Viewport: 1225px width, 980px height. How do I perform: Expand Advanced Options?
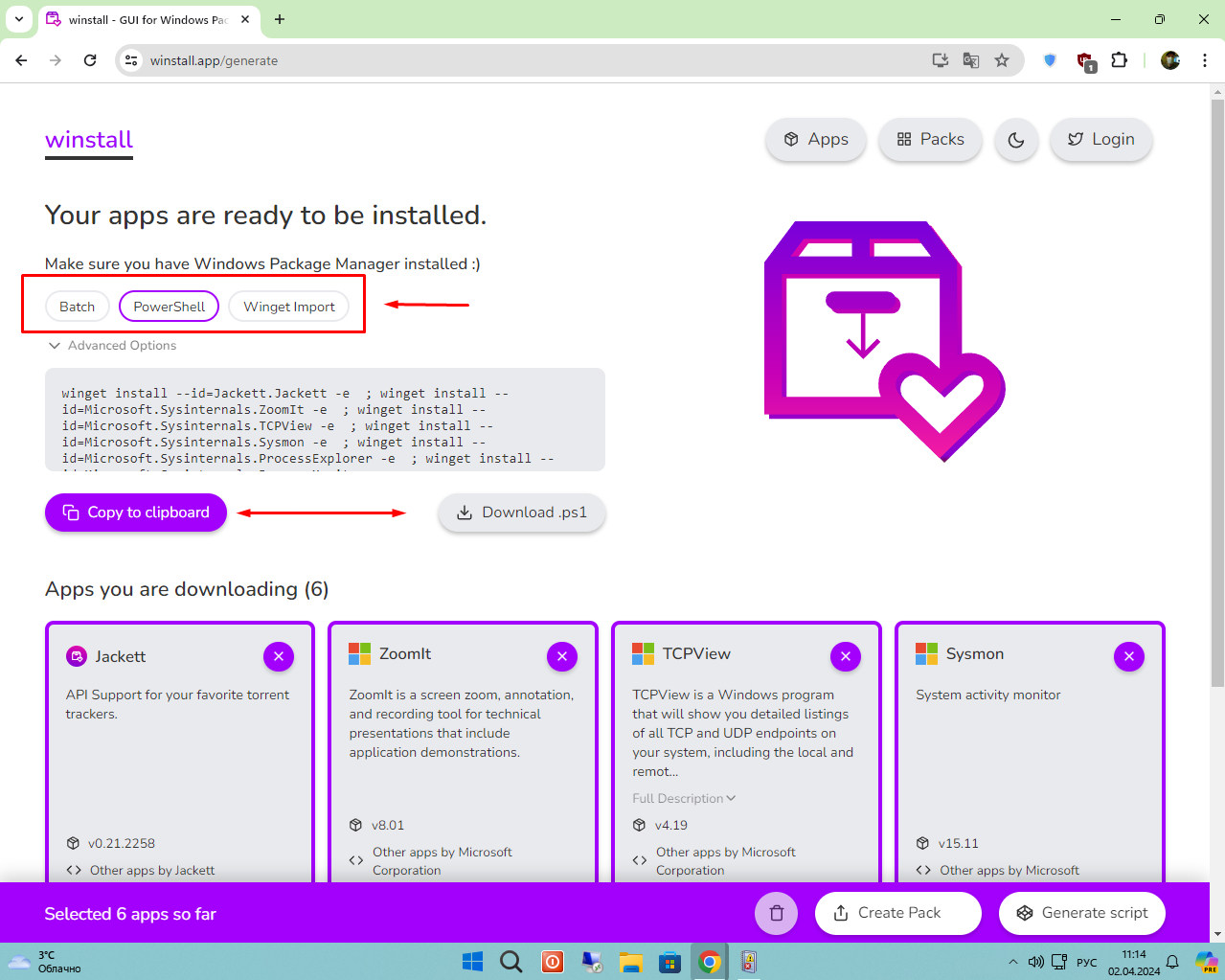[x=112, y=346]
